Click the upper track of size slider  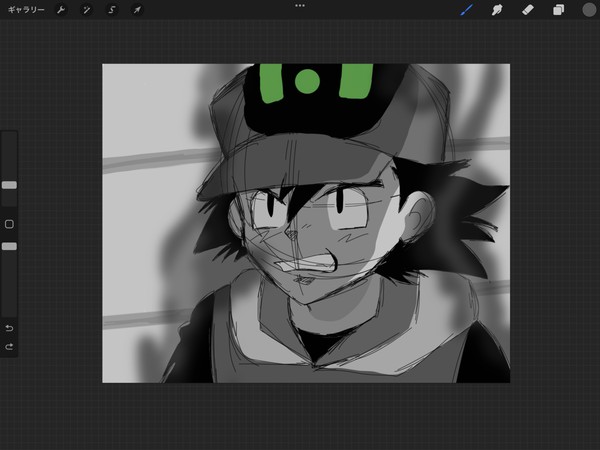pos(9,157)
